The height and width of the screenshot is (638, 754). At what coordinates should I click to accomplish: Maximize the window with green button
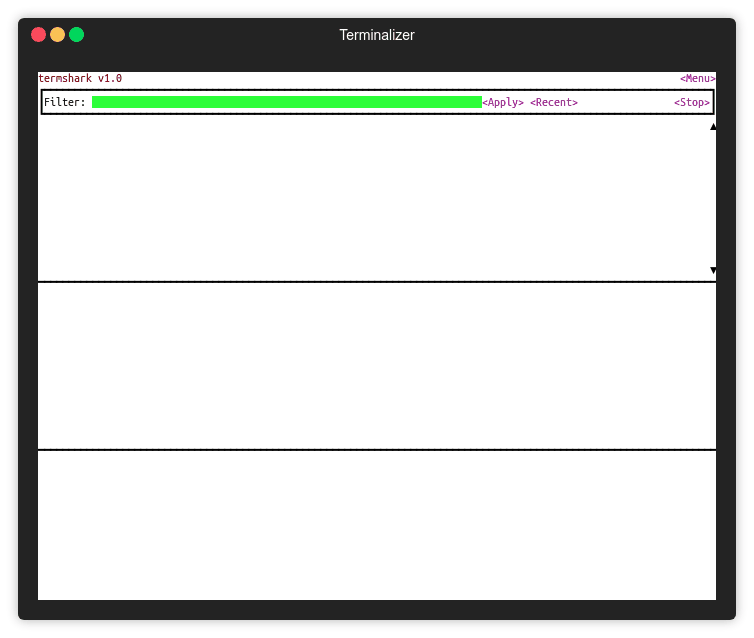click(76, 35)
